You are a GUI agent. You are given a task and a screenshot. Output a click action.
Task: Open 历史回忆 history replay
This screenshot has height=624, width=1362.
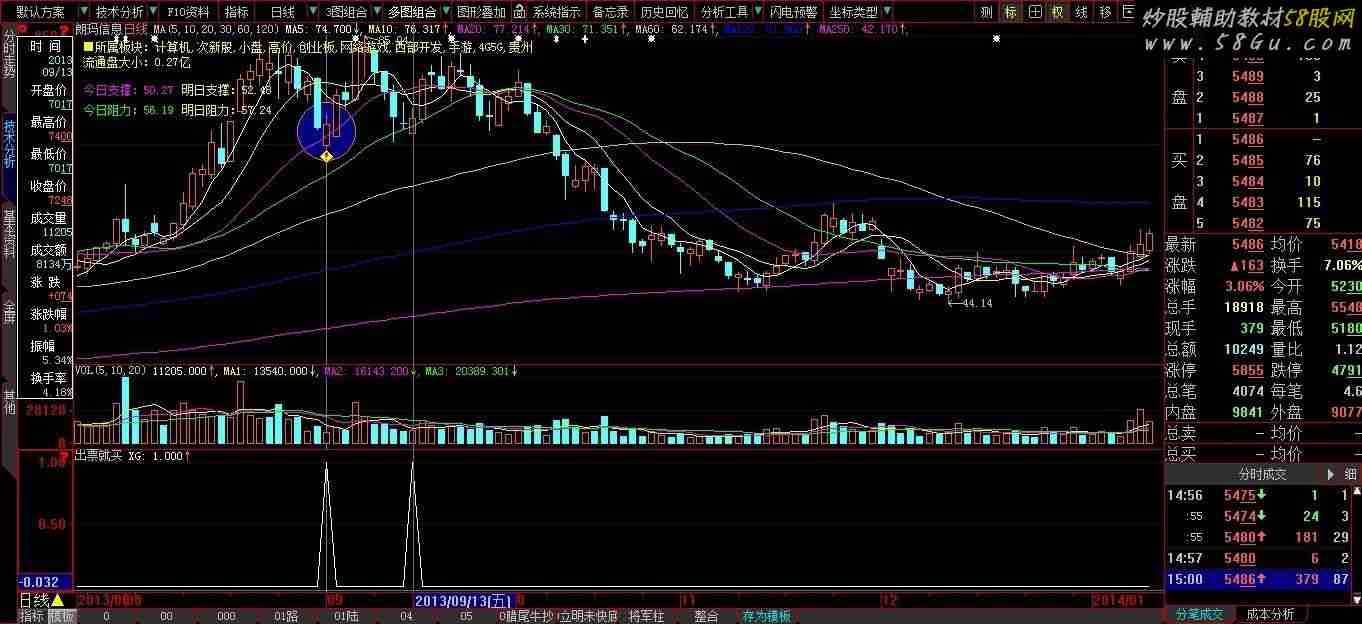coord(664,12)
